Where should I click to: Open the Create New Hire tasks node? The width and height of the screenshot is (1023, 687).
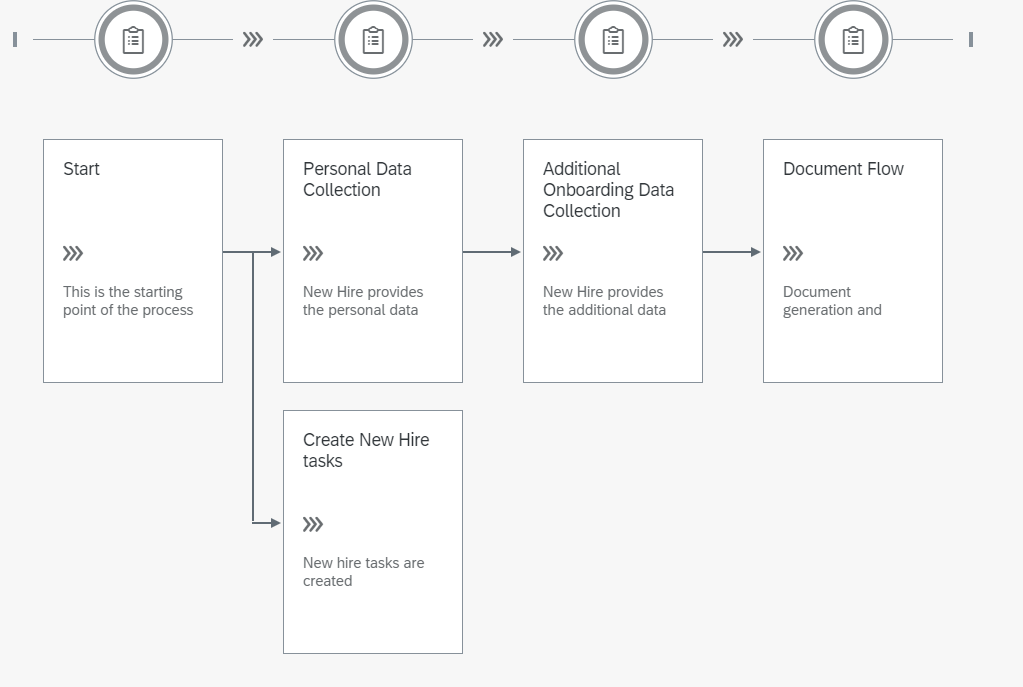pos(373,532)
